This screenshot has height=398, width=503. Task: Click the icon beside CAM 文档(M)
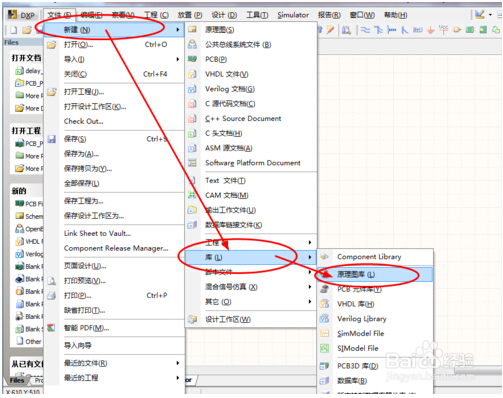pos(192,195)
